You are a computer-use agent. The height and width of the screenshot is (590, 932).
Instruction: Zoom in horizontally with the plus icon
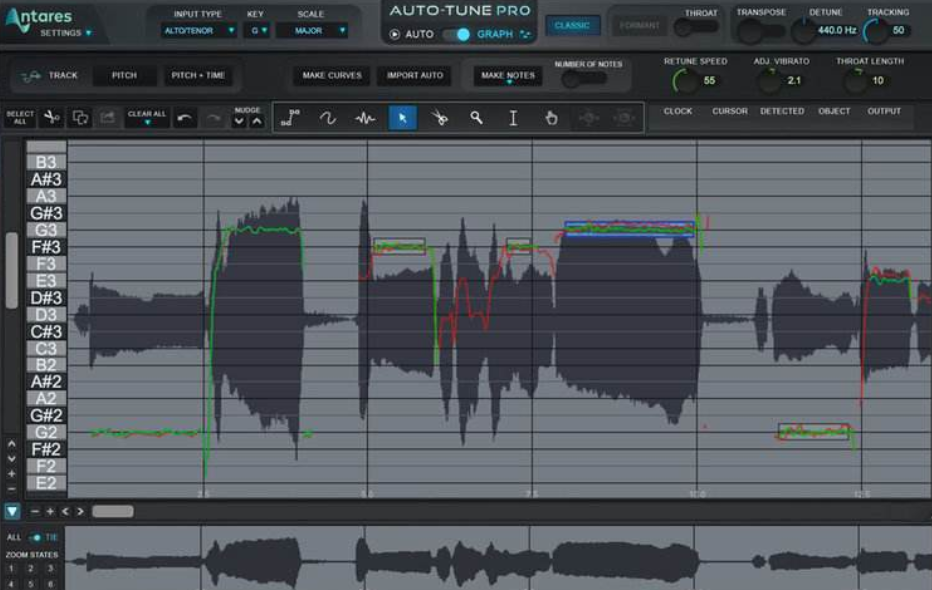(x=50, y=511)
